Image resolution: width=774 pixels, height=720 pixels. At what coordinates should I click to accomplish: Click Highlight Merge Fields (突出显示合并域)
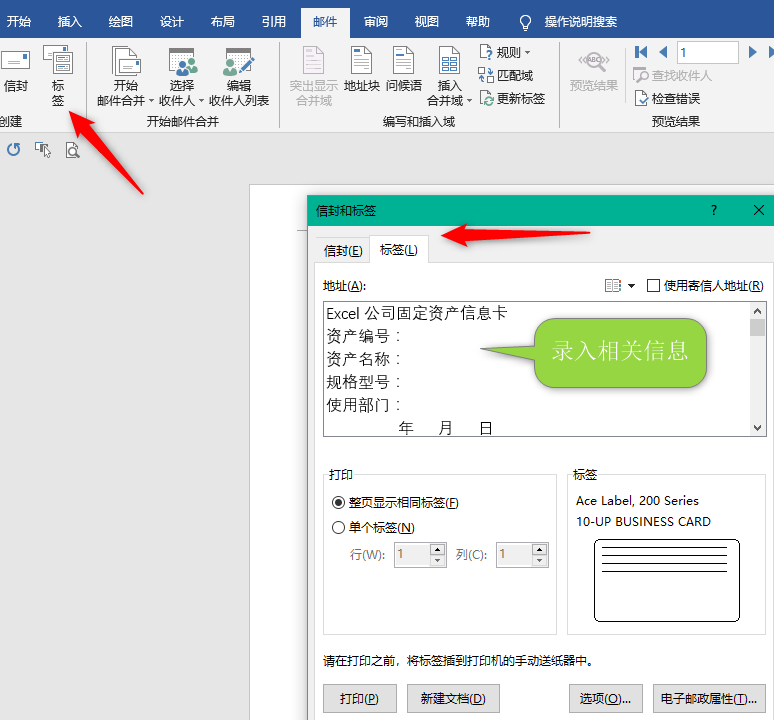coord(313,76)
